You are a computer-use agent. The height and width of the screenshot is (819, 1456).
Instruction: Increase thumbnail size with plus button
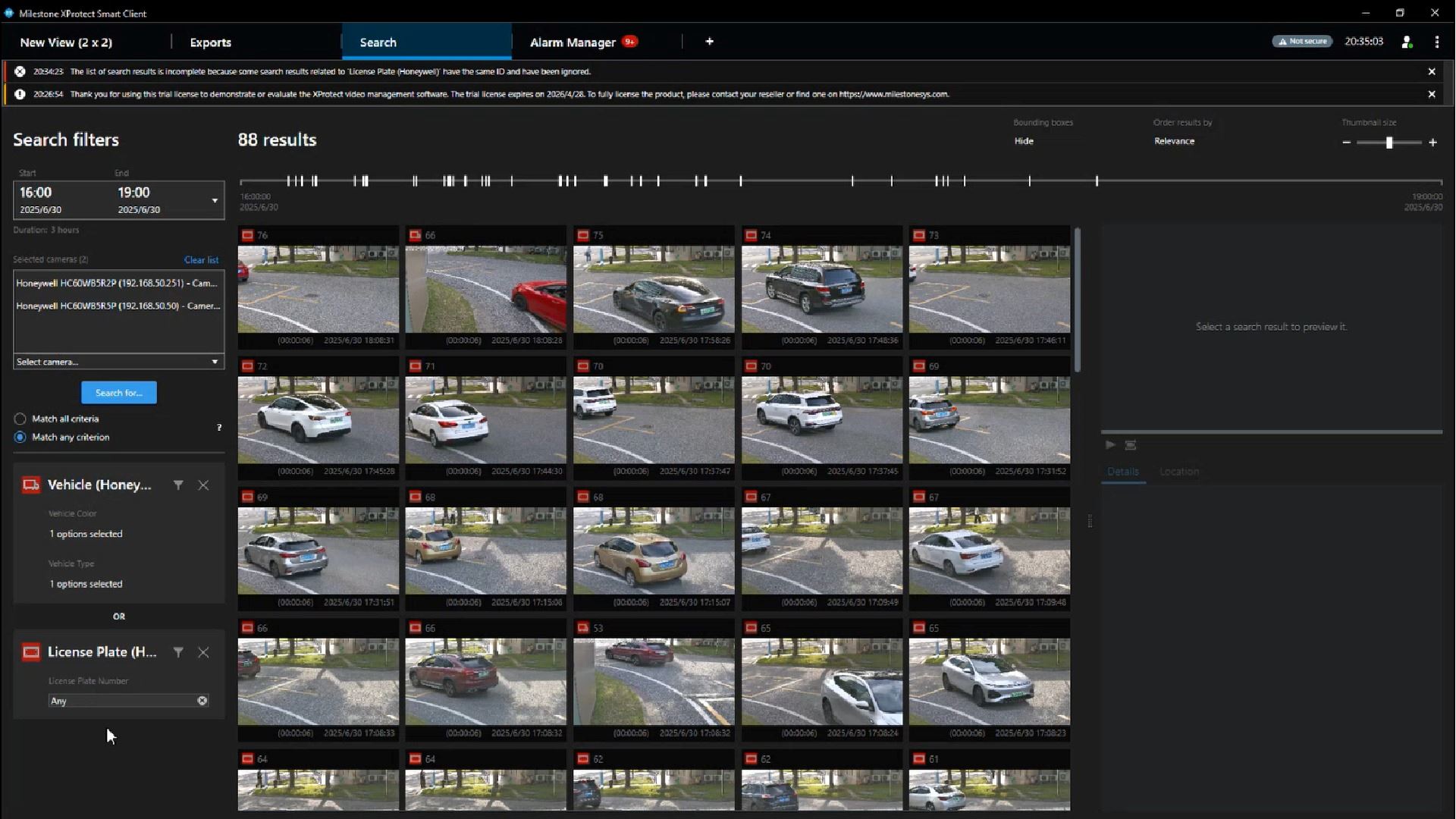pos(1432,143)
